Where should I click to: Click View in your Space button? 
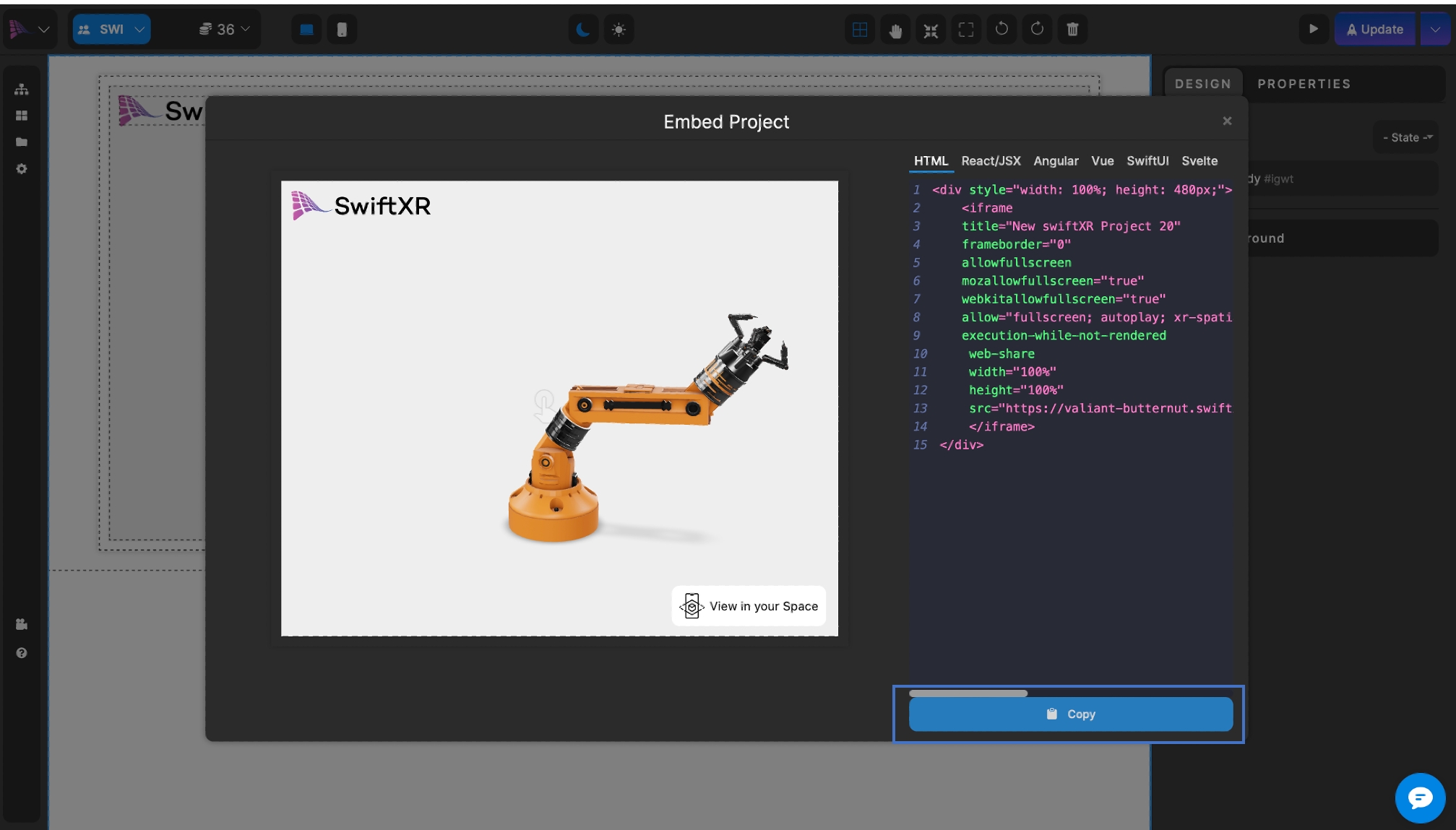tap(749, 606)
